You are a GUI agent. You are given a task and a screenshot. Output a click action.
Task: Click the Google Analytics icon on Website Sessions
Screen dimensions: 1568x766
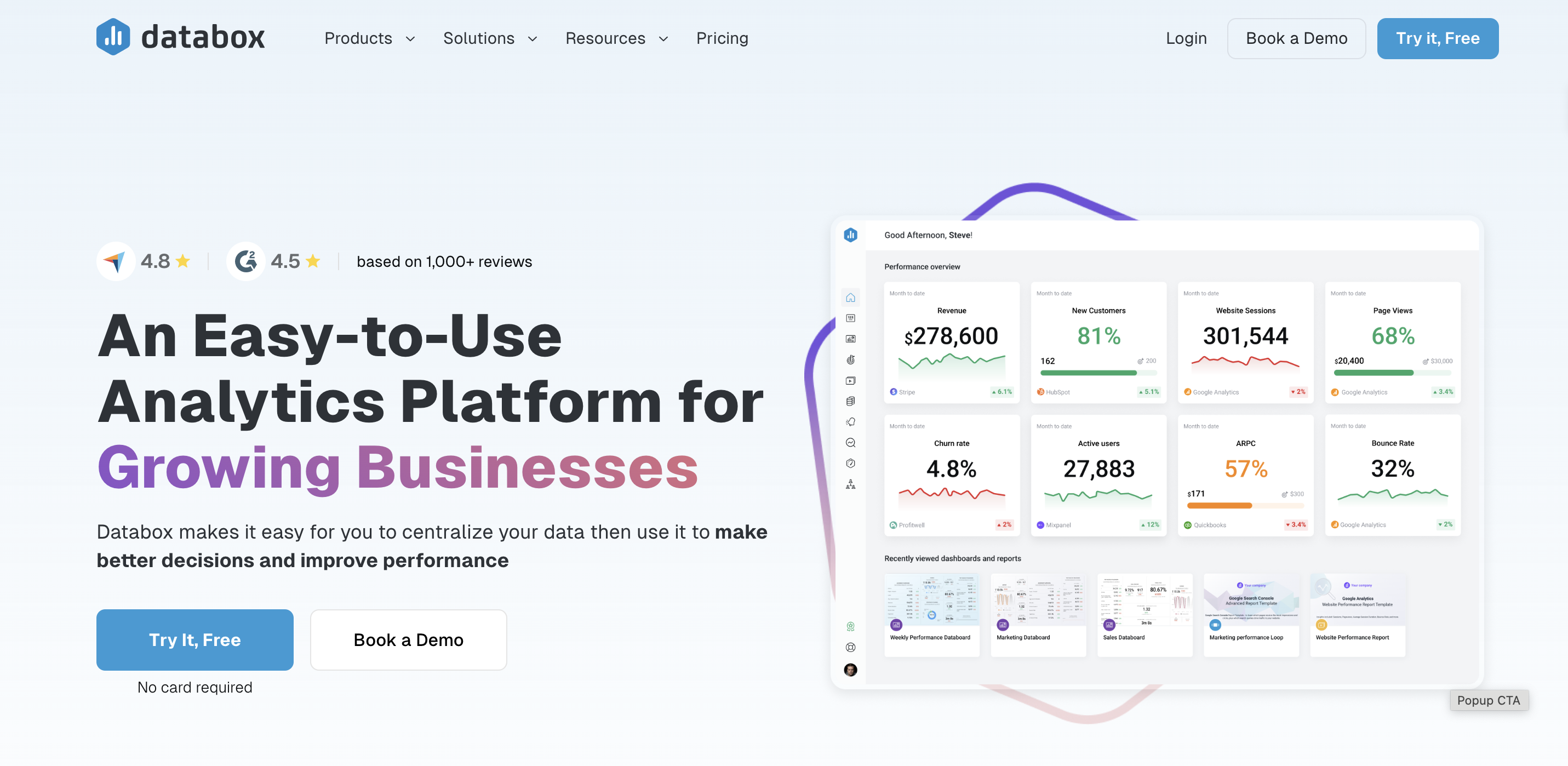pos(1187,392)
